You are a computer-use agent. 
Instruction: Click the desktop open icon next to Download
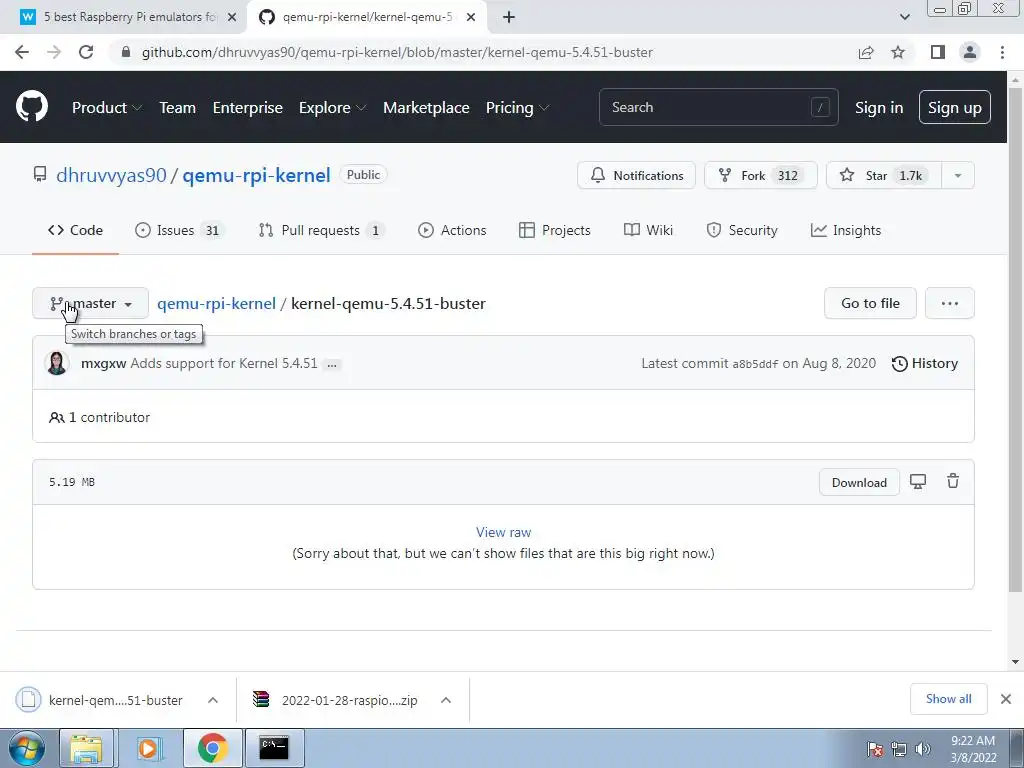(918, 482)
